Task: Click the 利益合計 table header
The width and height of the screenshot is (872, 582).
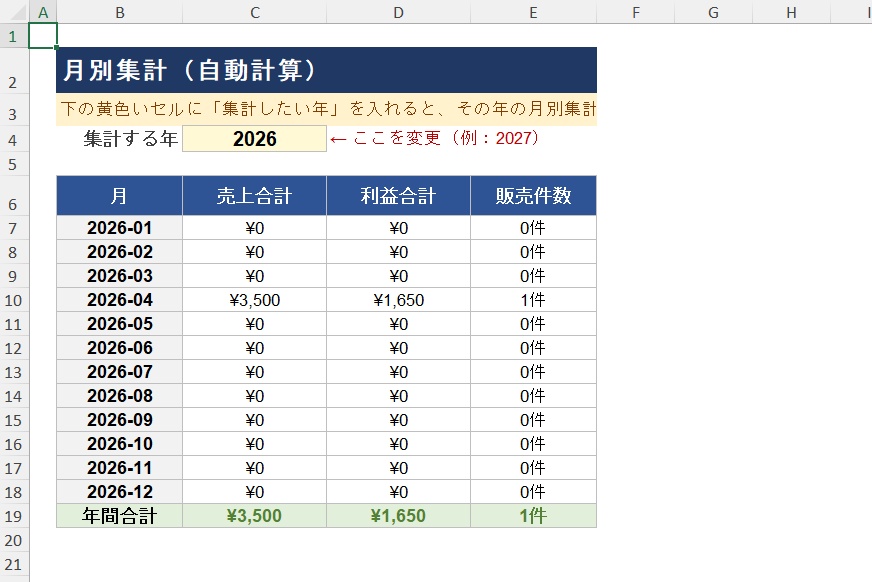Action: [398, 196]
